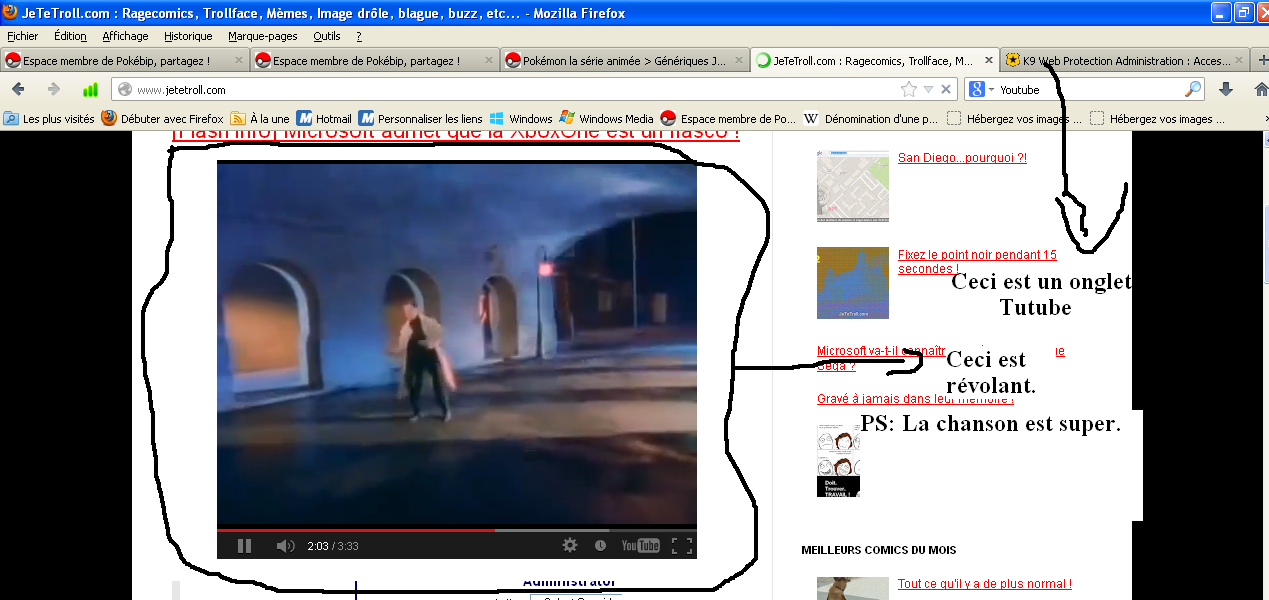Open the Windows bookmark
Image resolution: width=1269 pixels, height=600 pixels.
[x=521, y=119]
